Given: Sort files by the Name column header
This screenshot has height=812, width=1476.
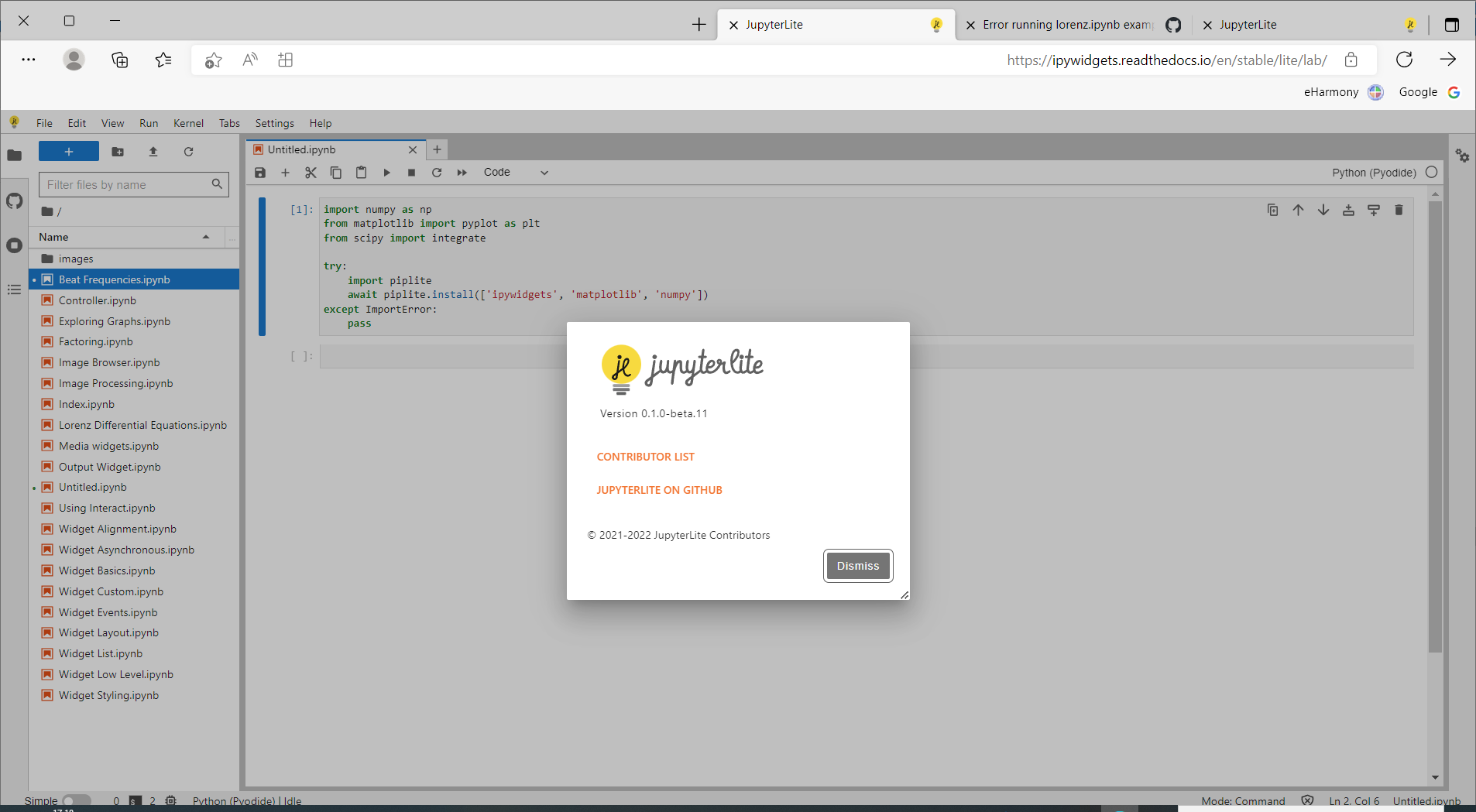Looking at the screenshot, I should click(x=127, y=237).
